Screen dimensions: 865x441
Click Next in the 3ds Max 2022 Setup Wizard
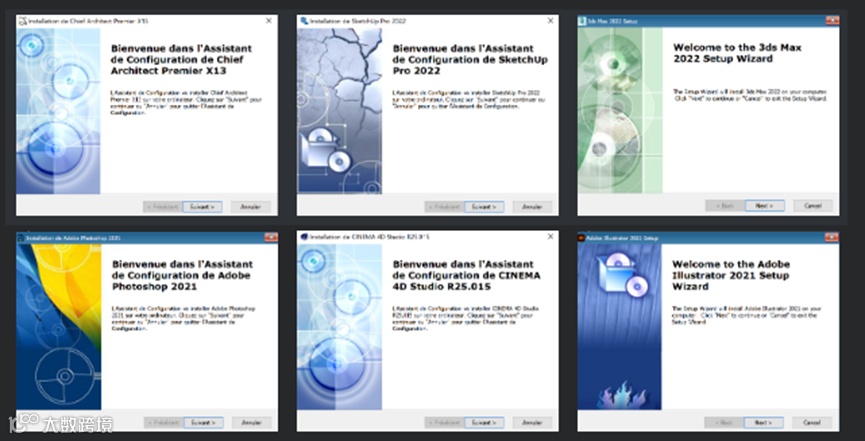click(765, 206)
